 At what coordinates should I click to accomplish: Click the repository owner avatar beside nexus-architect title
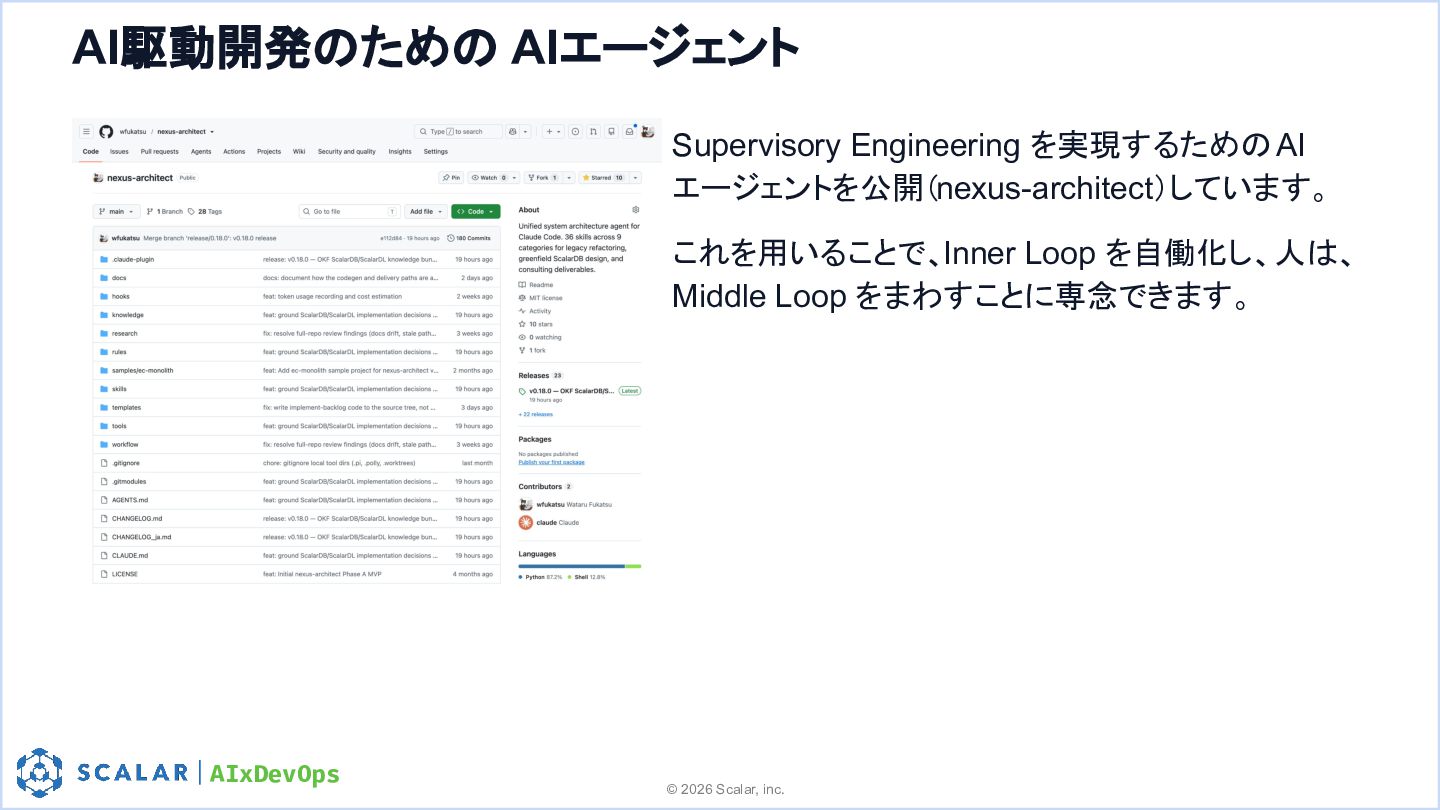98,178
